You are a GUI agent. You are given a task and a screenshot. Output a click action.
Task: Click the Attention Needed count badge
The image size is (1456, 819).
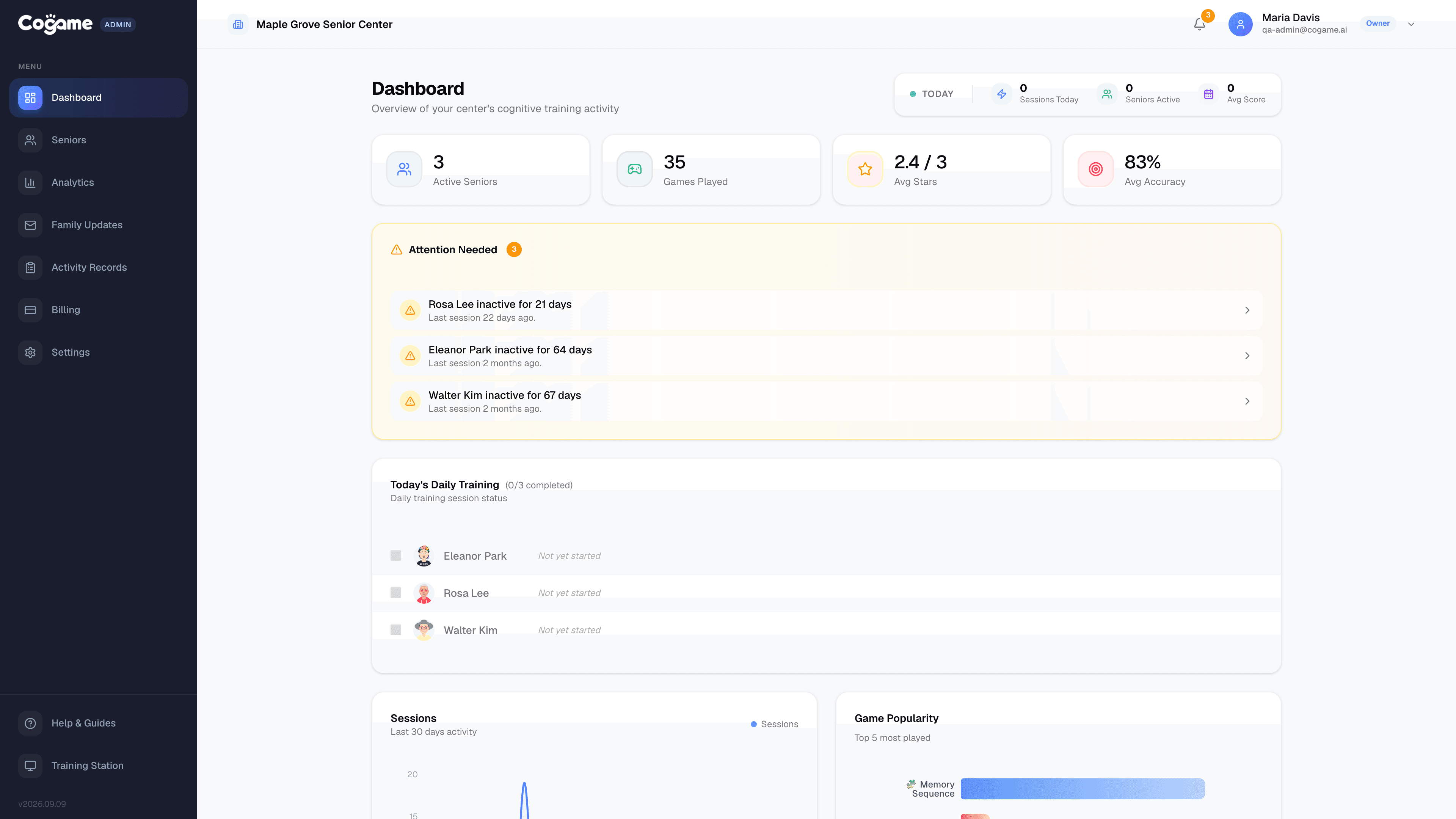pyautogui.click(x=514, y=249)
